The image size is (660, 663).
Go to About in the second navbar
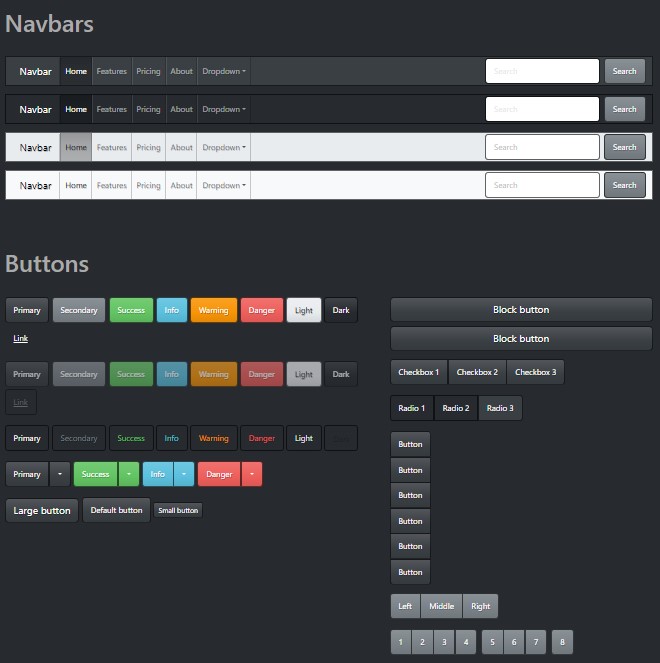click(181, 109)
